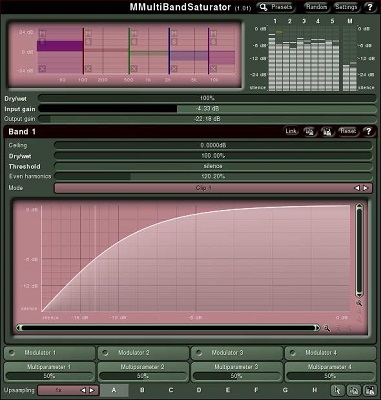Solo band 3 using its S box
This screenshot has height=400, width=381.
click(134, 42)
